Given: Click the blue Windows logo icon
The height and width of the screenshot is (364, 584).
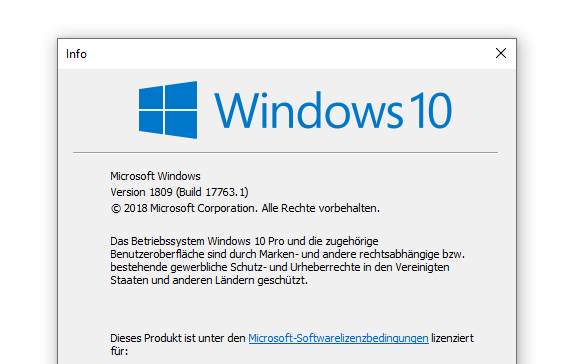Looking at the screenshot, I should [168, 110].
